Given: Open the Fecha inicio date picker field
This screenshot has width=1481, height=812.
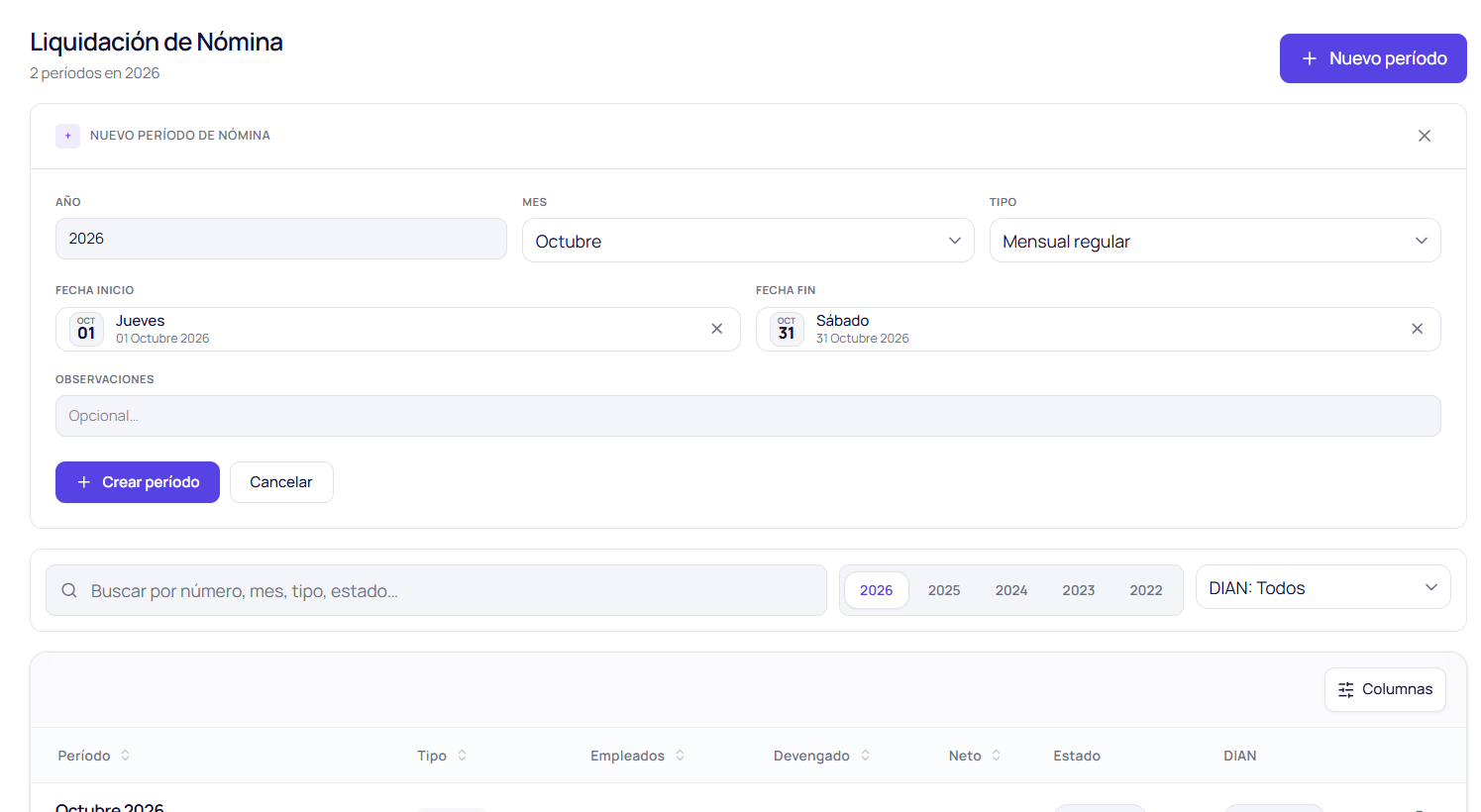Looking at the screenshot, I should pos(398,329).
